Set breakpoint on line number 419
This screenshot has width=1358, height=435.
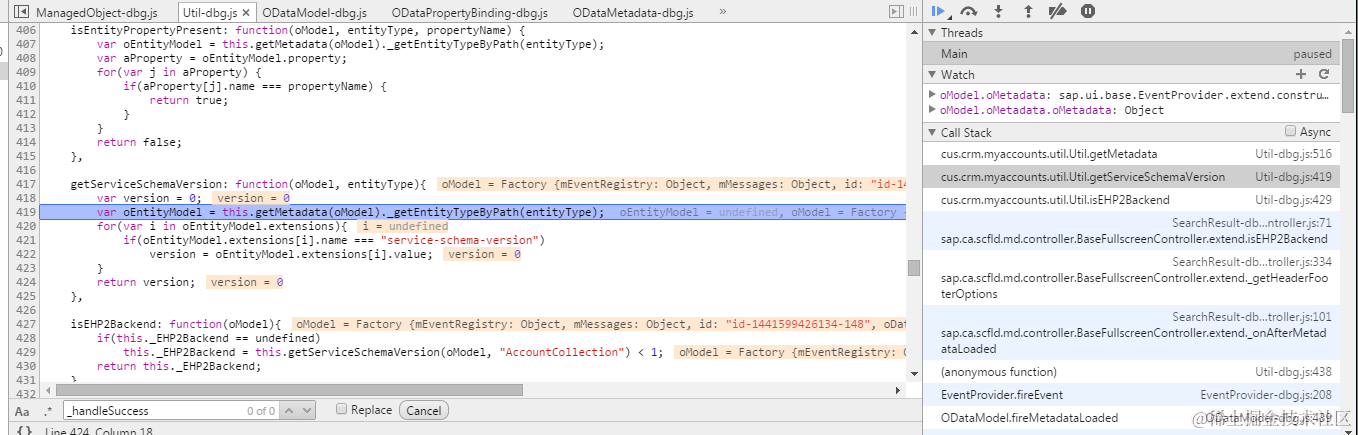[x=26, y=212]
